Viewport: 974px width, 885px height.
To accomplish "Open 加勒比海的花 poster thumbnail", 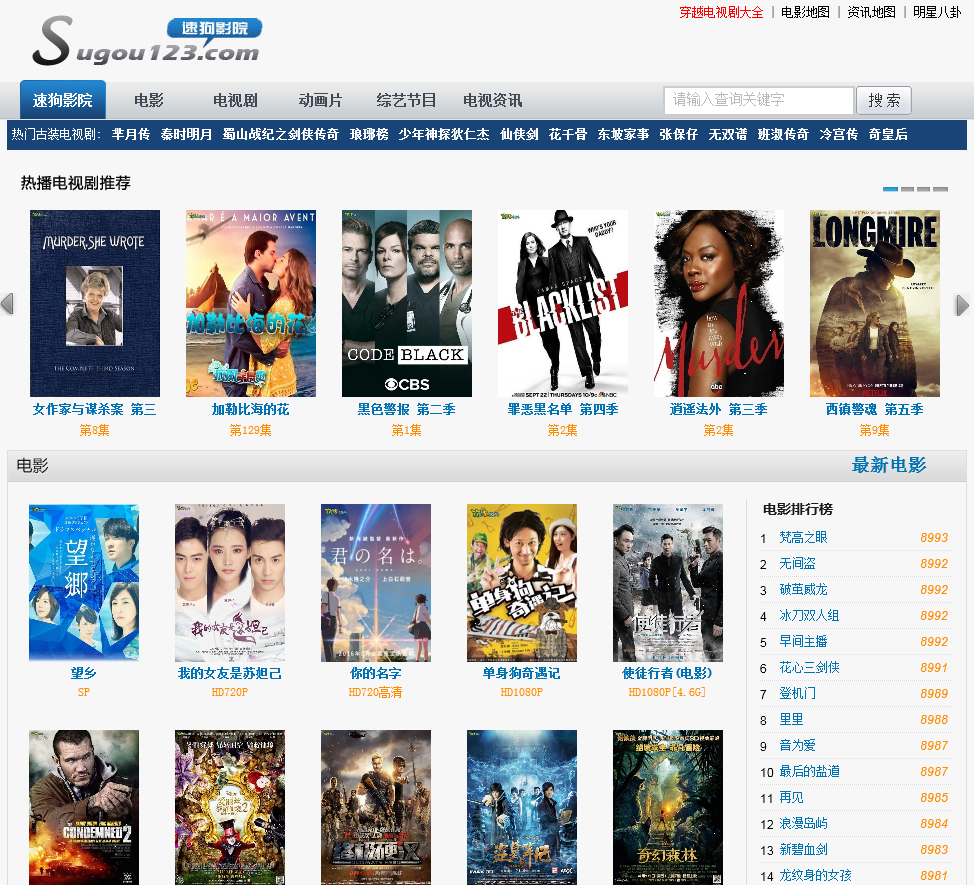I will pyautogui.click(x=251, y=303).
